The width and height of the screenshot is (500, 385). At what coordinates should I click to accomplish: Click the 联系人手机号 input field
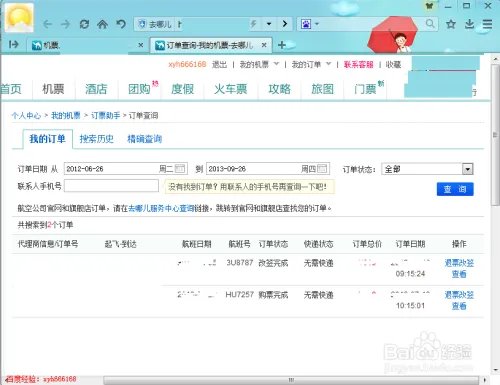point(111,186)
